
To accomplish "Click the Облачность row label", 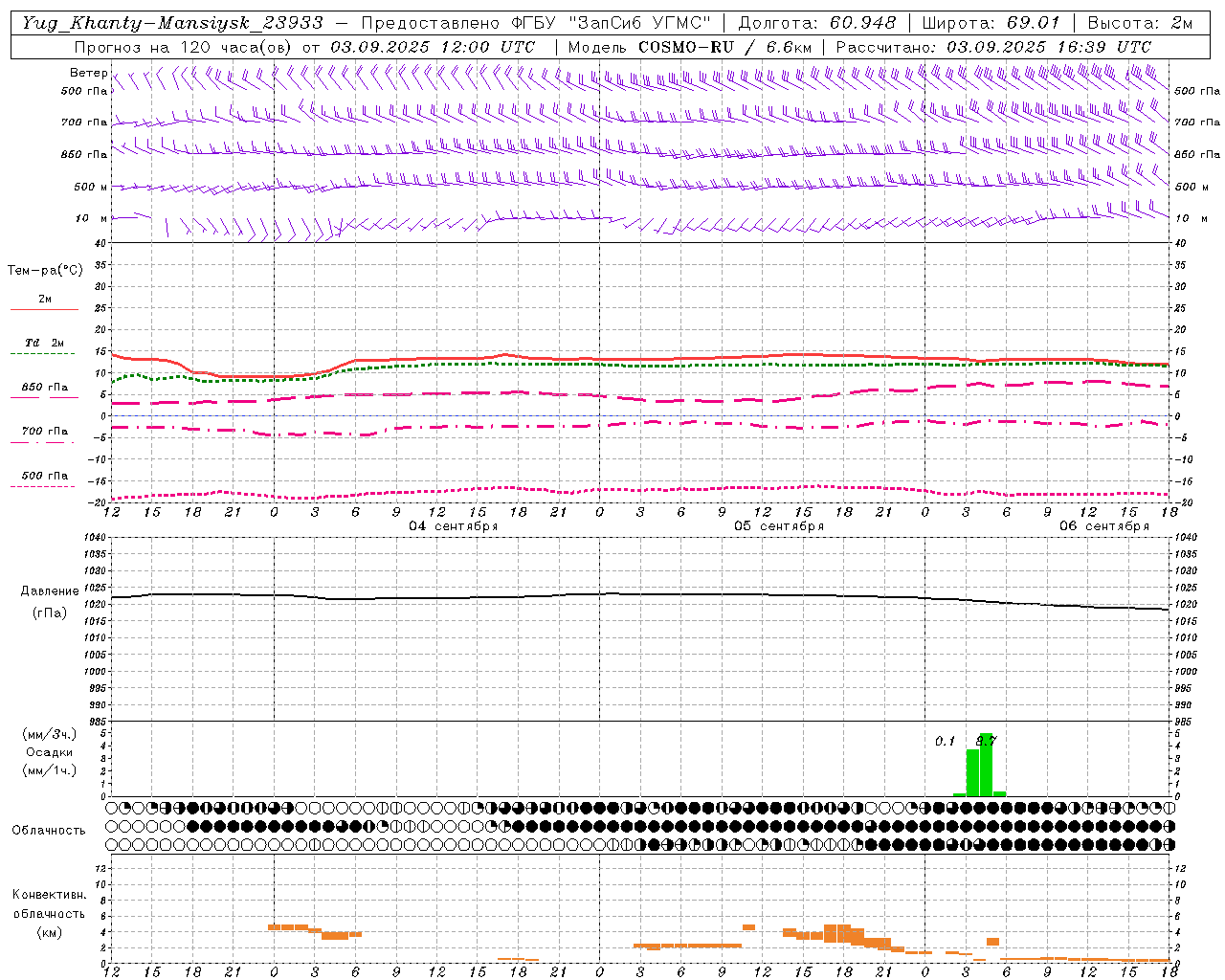I will [x=49, y=831].
